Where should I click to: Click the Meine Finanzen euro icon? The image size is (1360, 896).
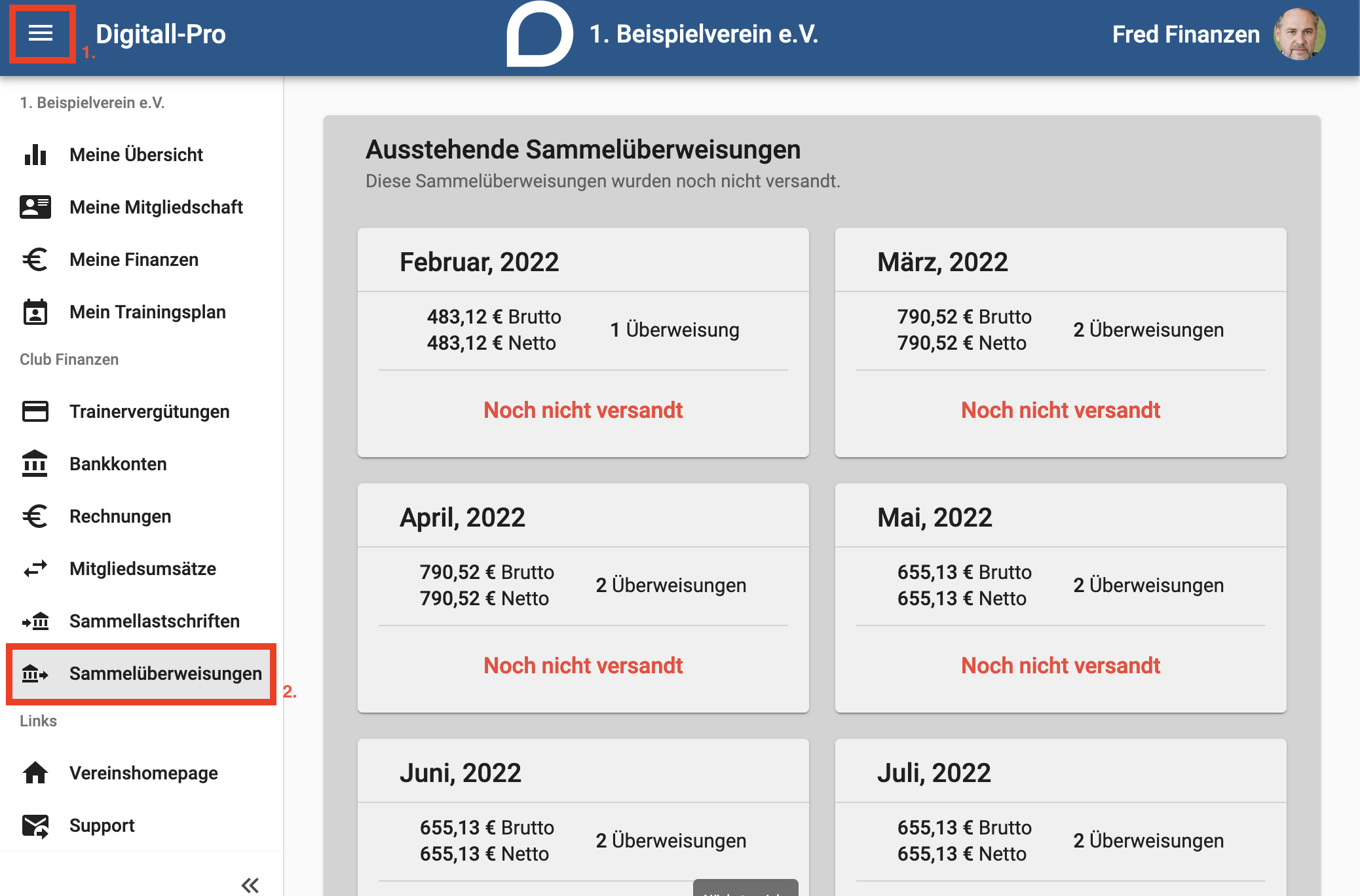click(35, 259)
